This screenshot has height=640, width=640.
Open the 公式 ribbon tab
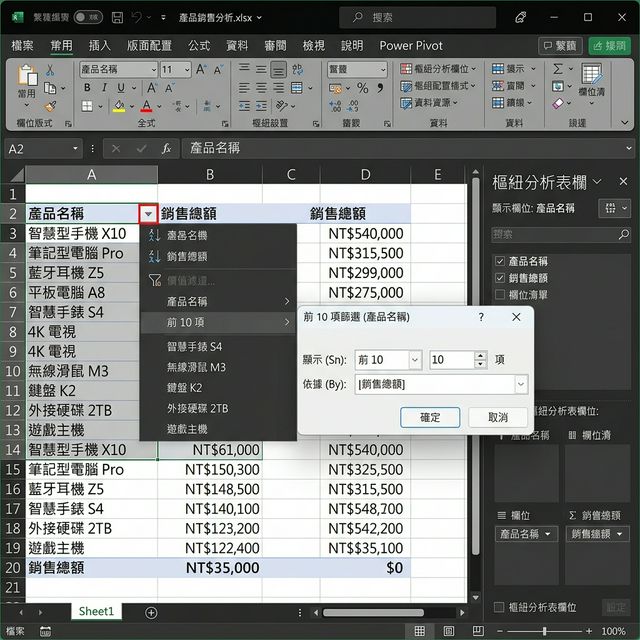[x=199, y=45]
